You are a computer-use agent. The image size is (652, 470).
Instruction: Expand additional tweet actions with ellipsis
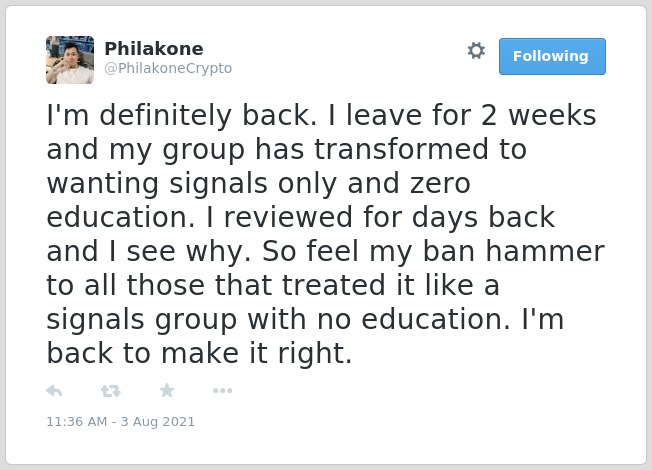click(x=222, y=391)
